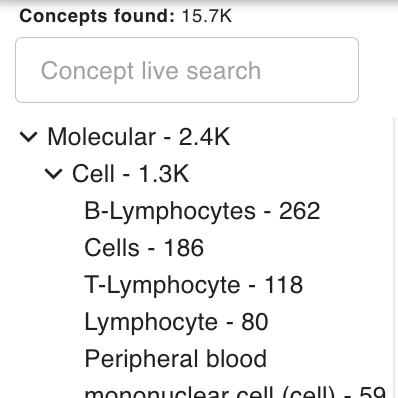
Task: Select the Molecular tree node label
Action: (x=102, y=137)
